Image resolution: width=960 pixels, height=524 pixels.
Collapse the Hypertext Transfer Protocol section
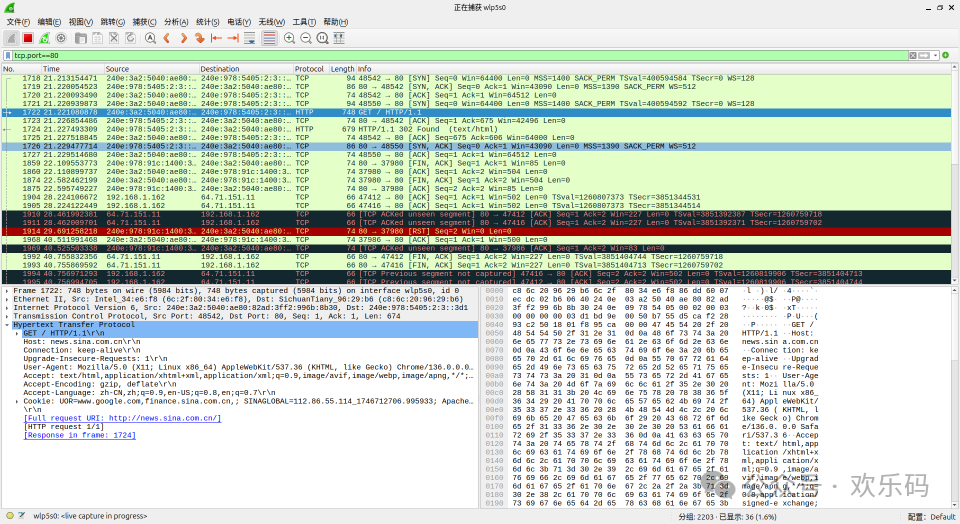pyautogui.click(x=6, y=325)
